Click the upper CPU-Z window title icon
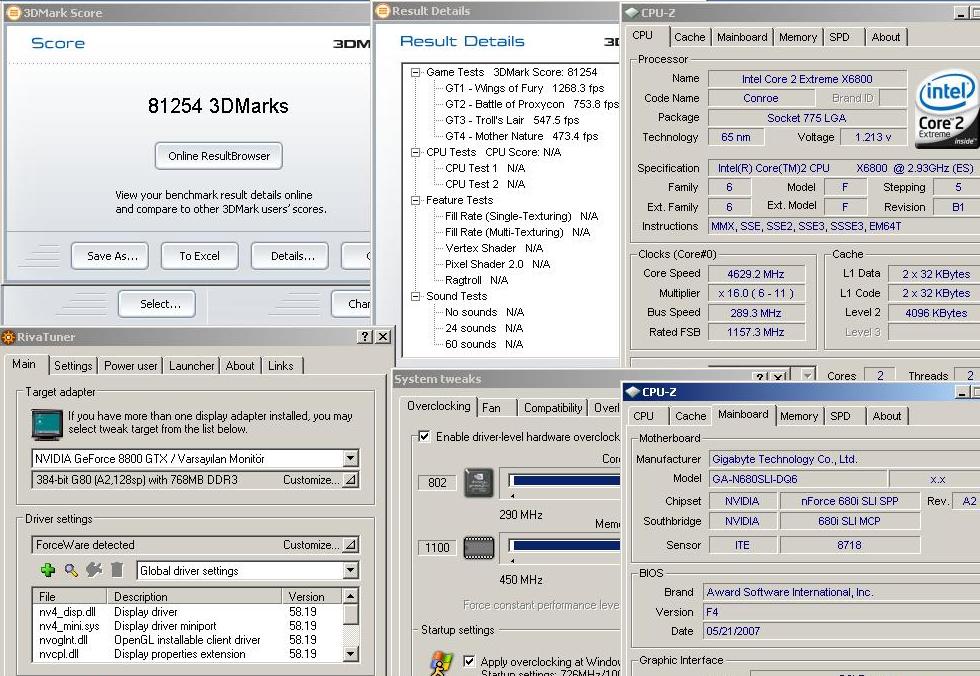Viewport: 980px width, 676px height. [632, 12]
